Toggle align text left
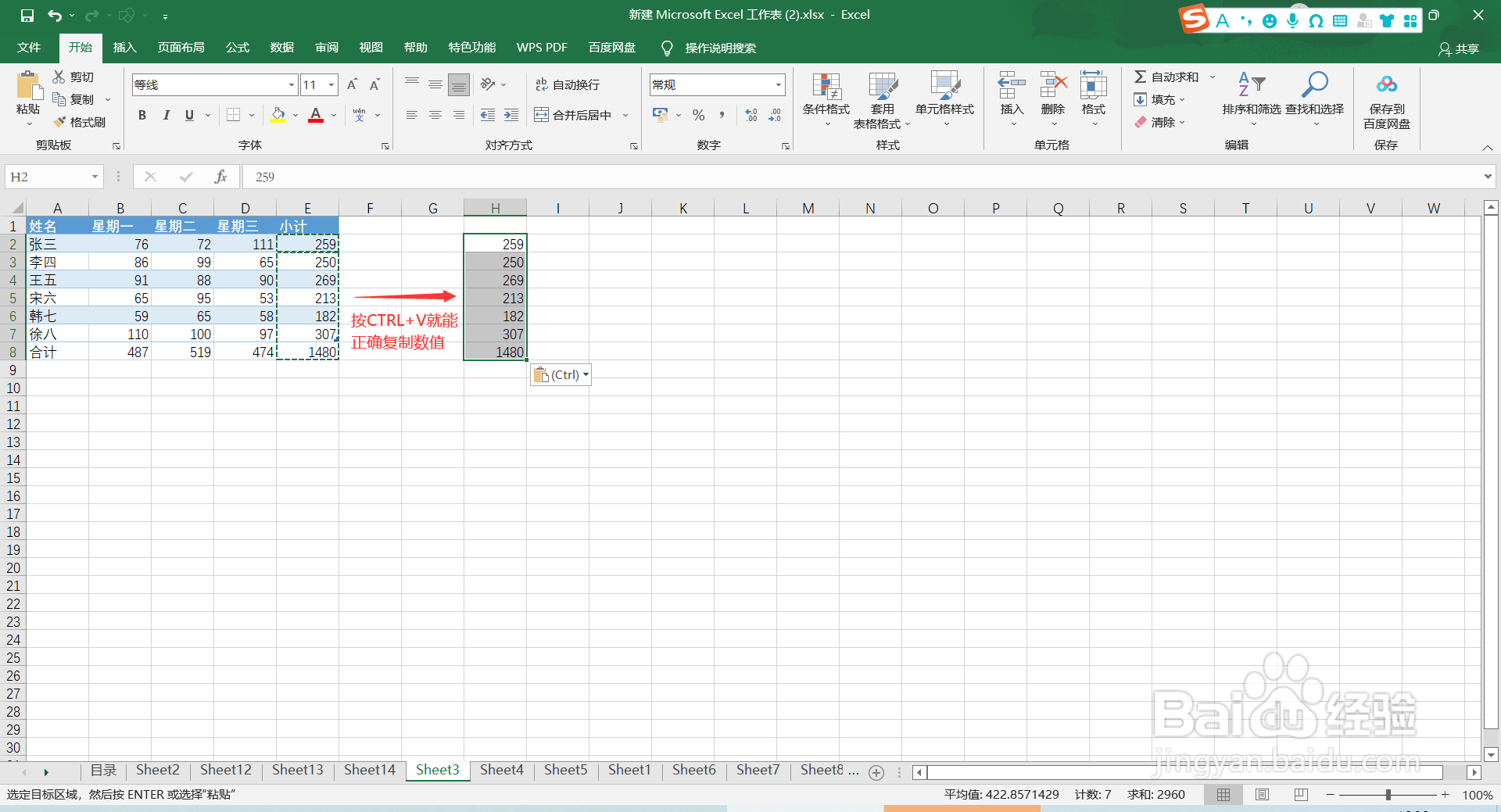The height and width of the screenshot is (812, 1501). click(x=412, y=115)
